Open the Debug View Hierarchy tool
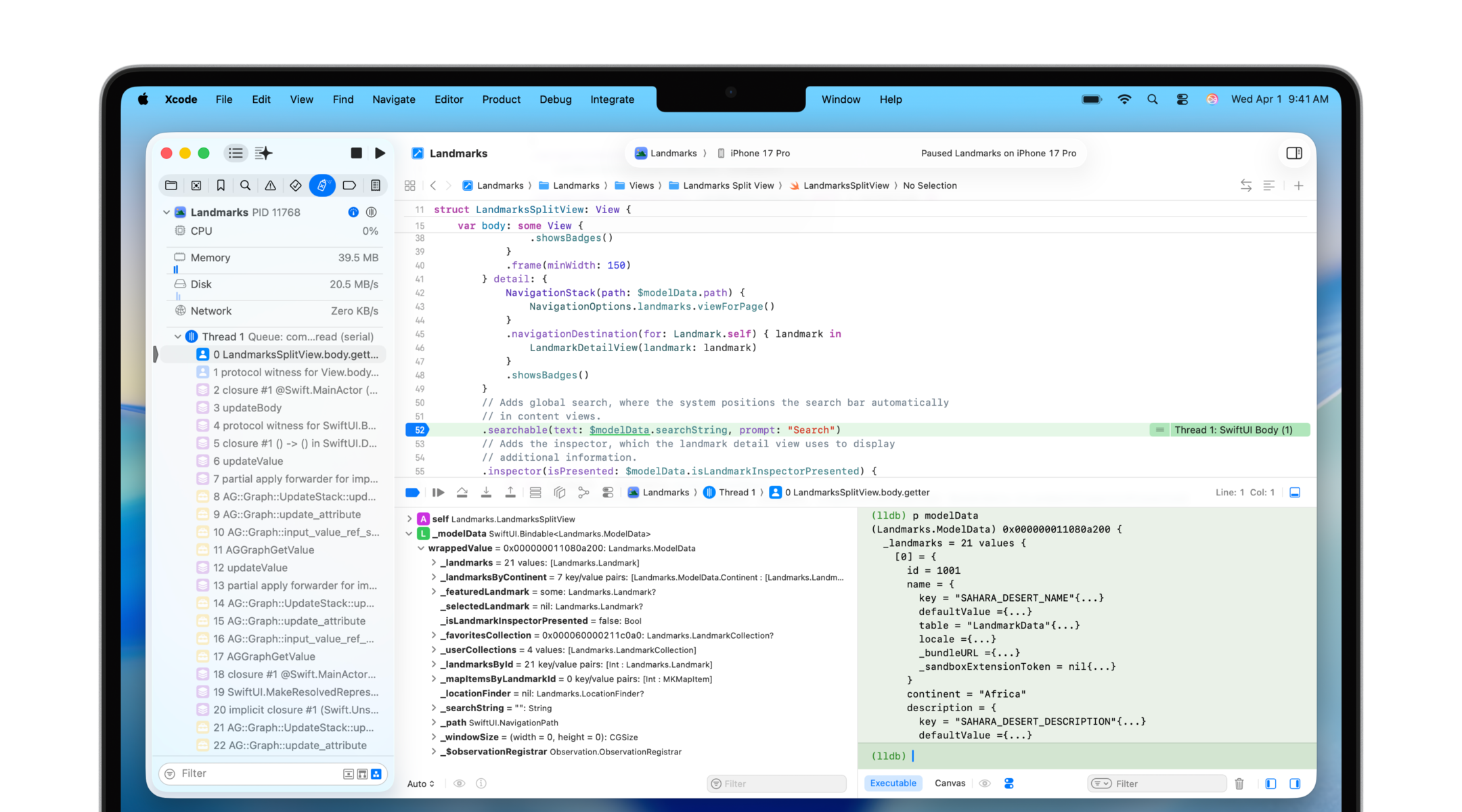This screenshot has width=1462, height=812. 559,493
